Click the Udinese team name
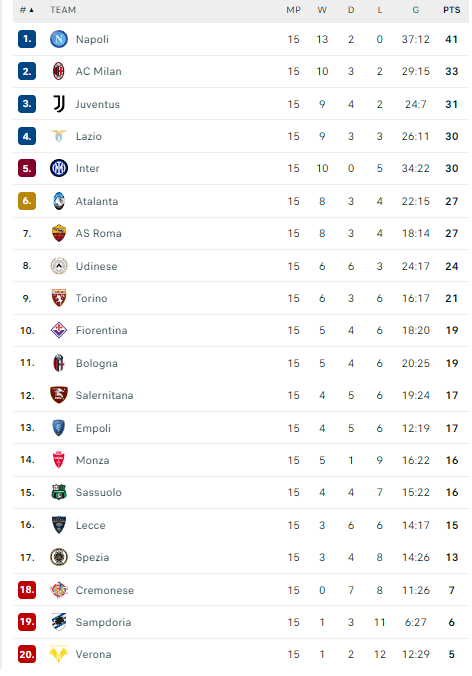This screenshot has width=472, height=676. 97,266
